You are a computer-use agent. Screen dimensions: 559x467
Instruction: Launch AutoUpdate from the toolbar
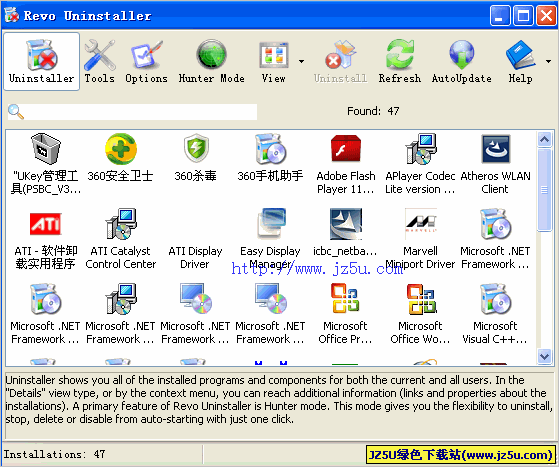point(461,61)
